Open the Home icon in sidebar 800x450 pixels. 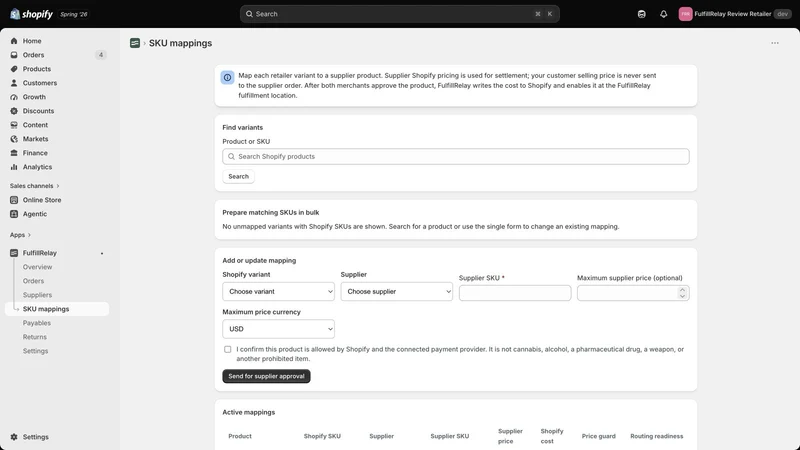coord(14,41)
